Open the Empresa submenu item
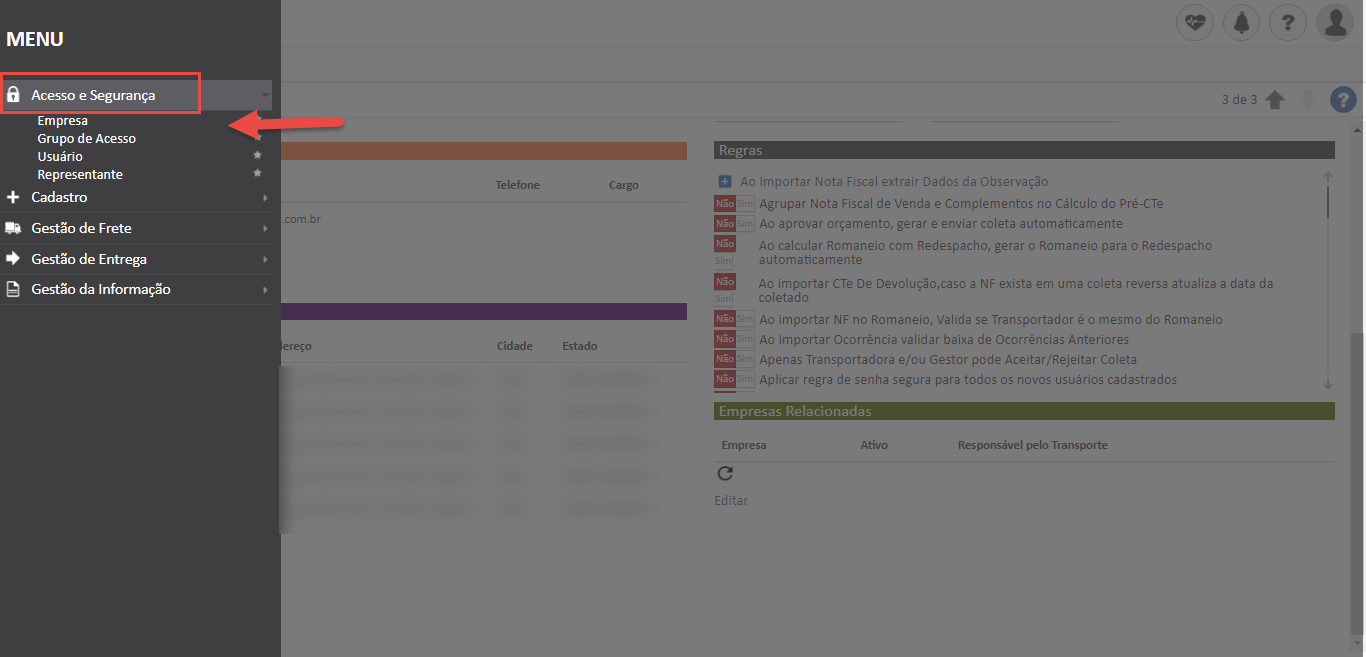 coord(62,121)
